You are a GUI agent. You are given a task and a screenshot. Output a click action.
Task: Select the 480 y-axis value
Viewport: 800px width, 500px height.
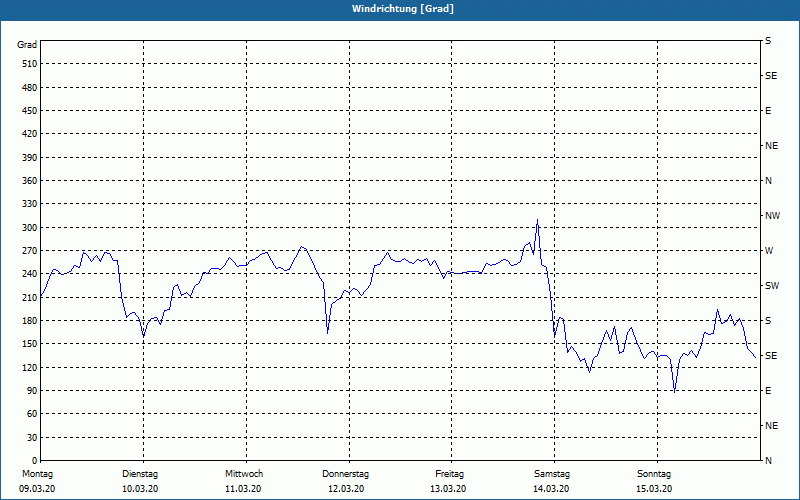coord(30,88)
